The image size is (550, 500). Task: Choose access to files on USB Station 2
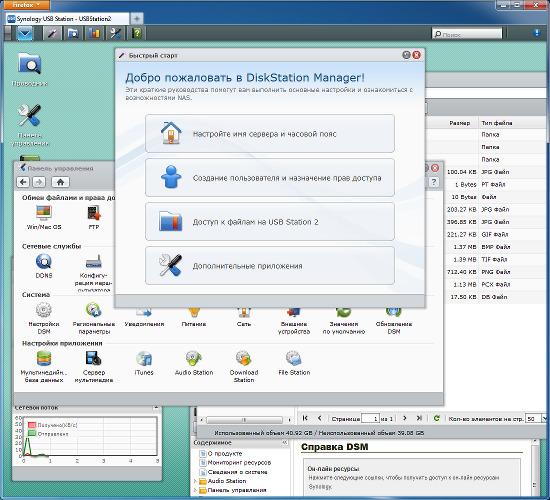click(x=270, y=222)
